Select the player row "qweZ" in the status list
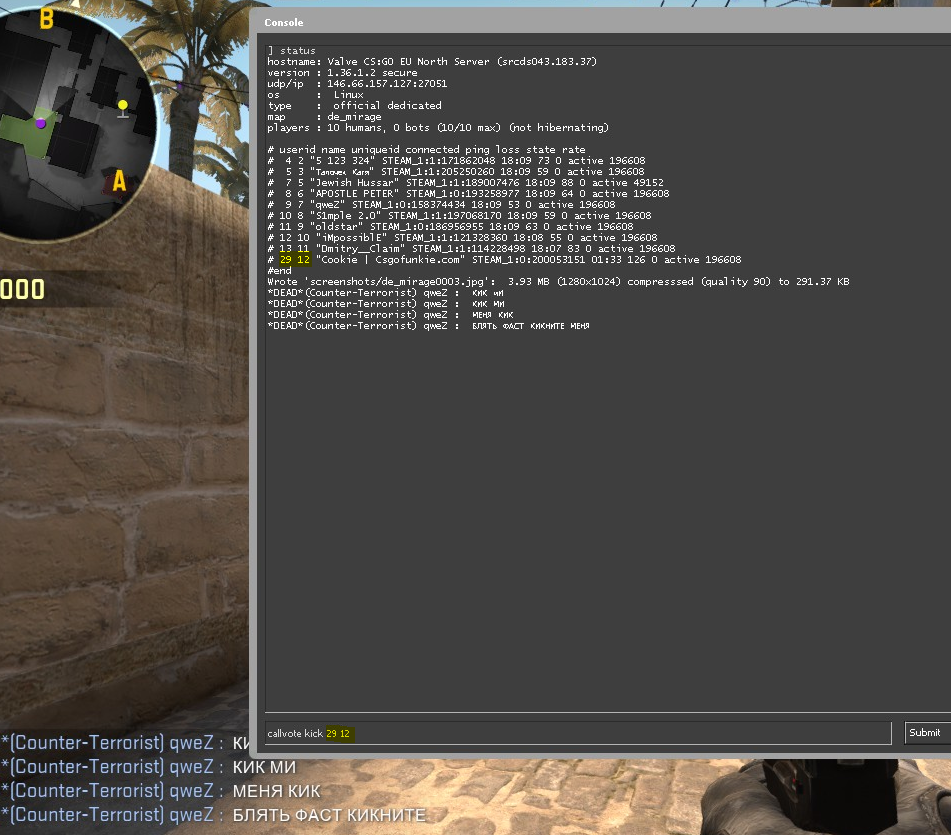The width and height of the screenshot is (951, 835). pos(441,204)
